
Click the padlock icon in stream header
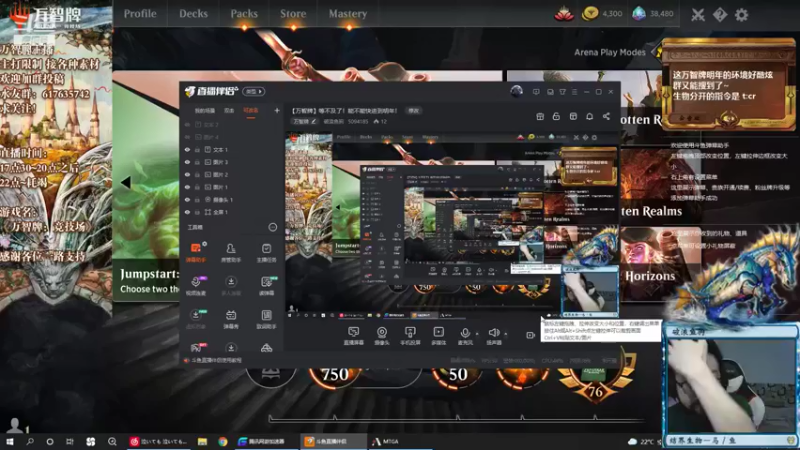pyautogui.click(x=556, y=117)
